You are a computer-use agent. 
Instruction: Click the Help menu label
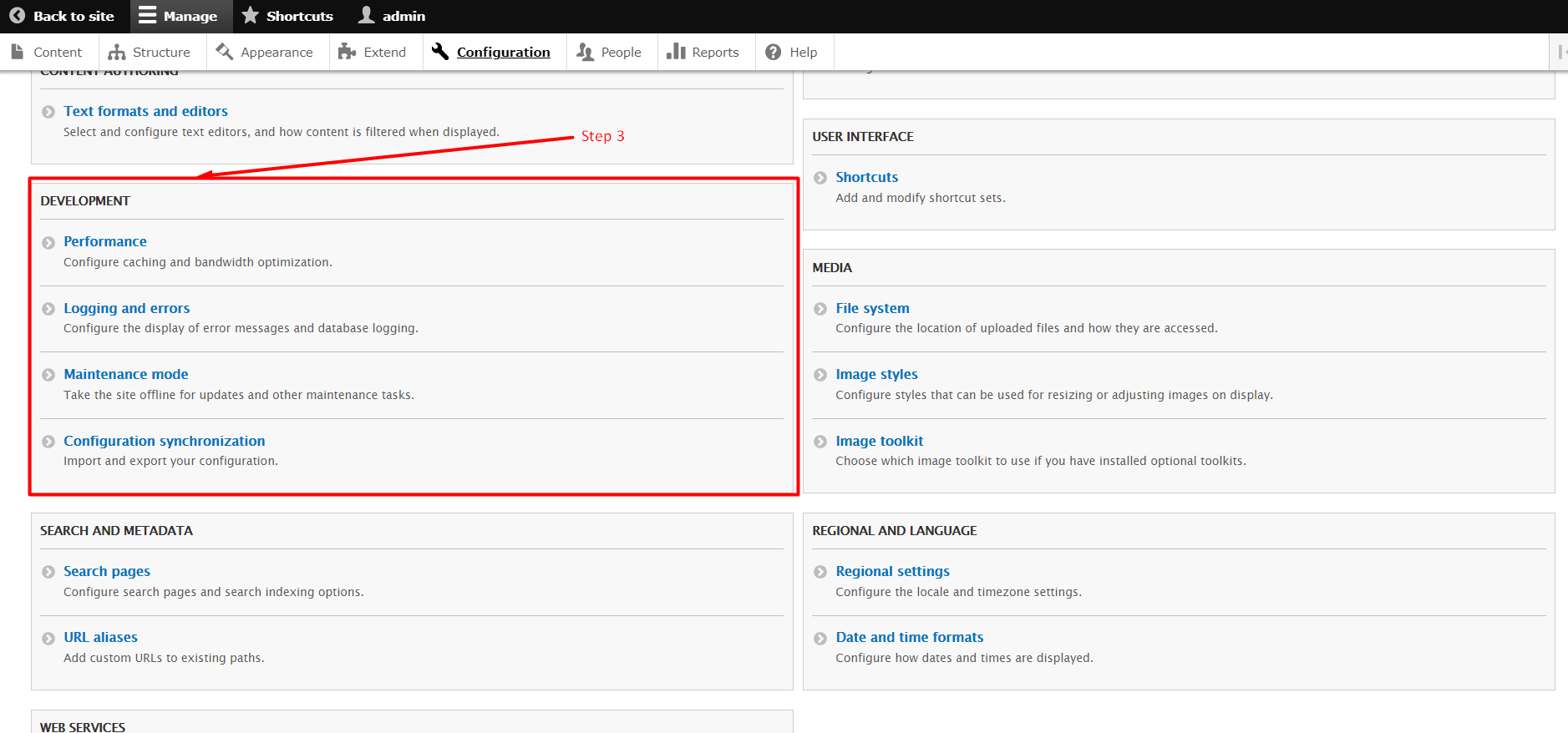(804, 52)
